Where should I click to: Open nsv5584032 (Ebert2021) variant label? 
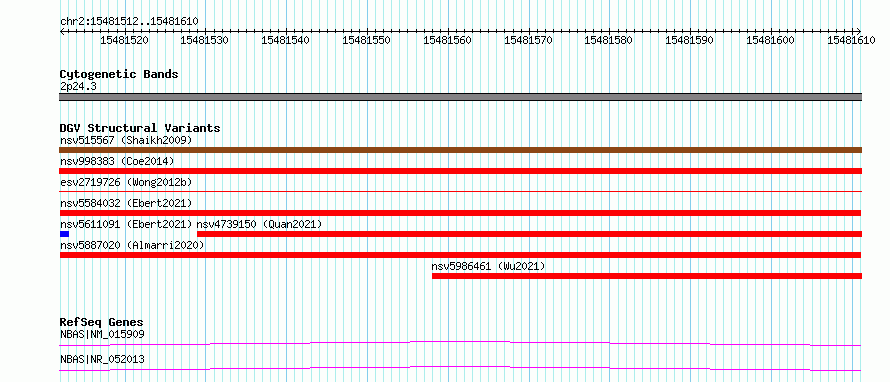126,203
